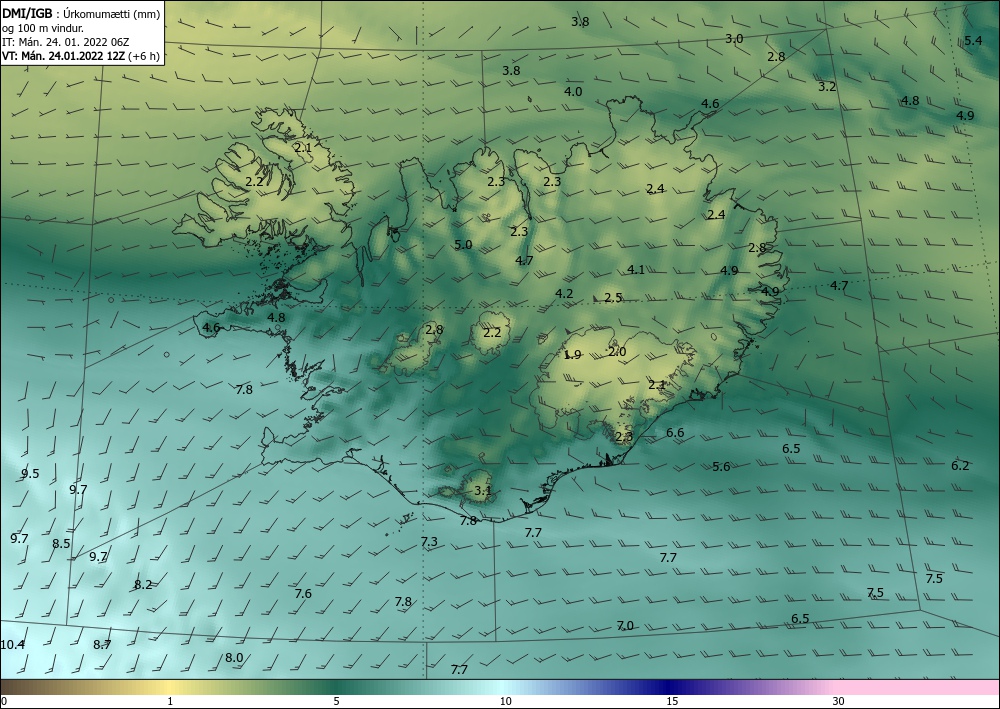This screenshot has height=709, width=1000.
Task: Click the 10 tick on the color scale
Action: (x=505, y=701)
